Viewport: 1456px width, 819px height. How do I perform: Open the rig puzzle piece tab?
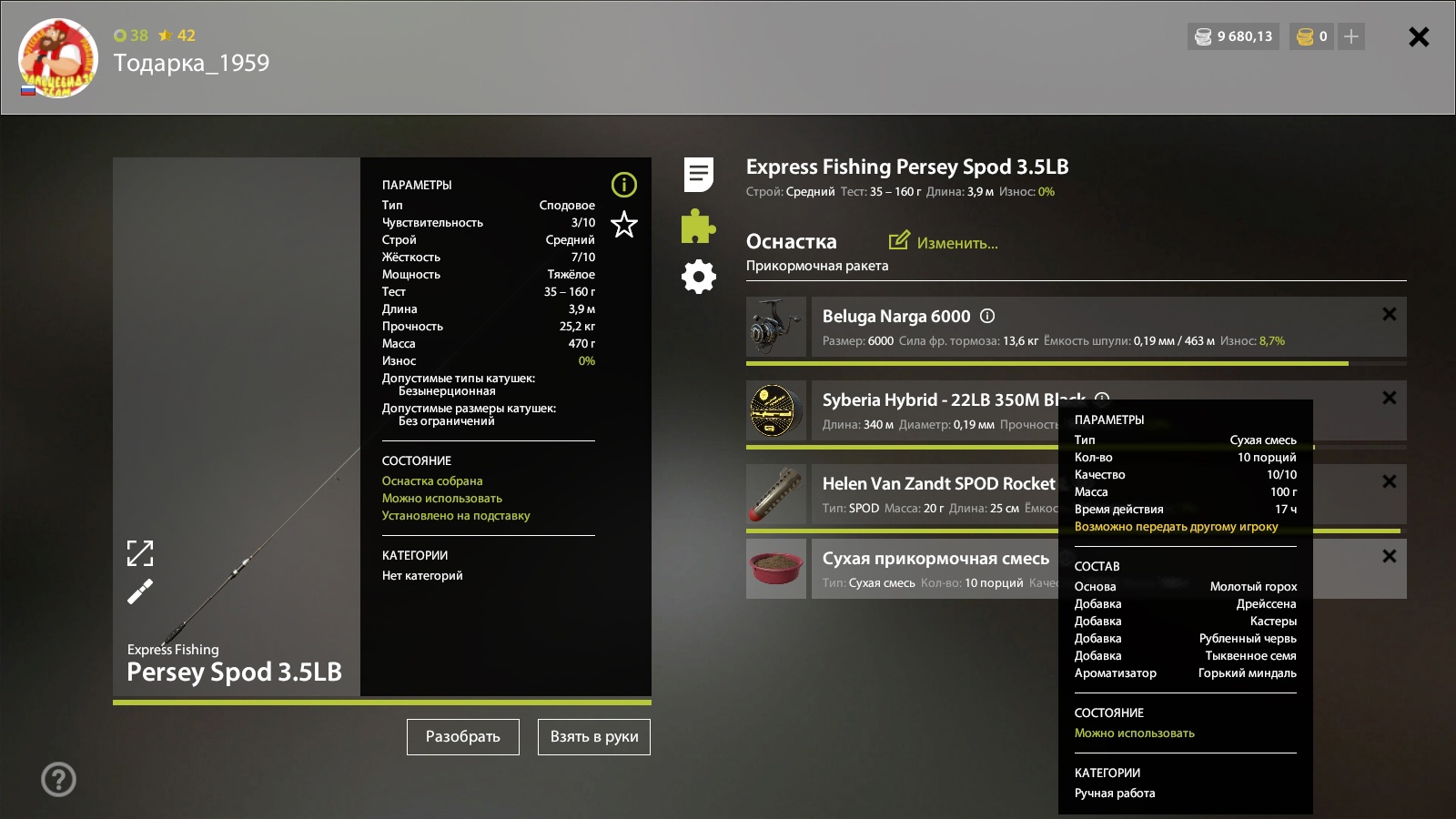tap(699, 226)
